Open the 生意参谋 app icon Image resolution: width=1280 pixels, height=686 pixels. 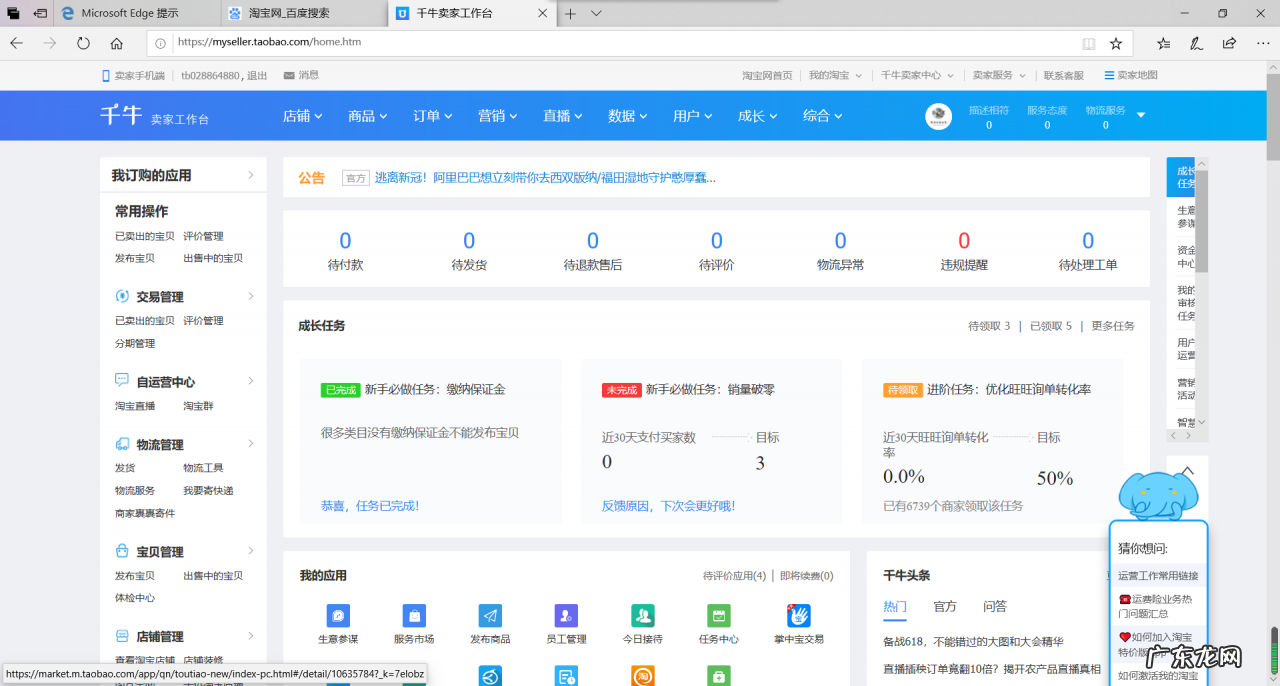[338, 616]
